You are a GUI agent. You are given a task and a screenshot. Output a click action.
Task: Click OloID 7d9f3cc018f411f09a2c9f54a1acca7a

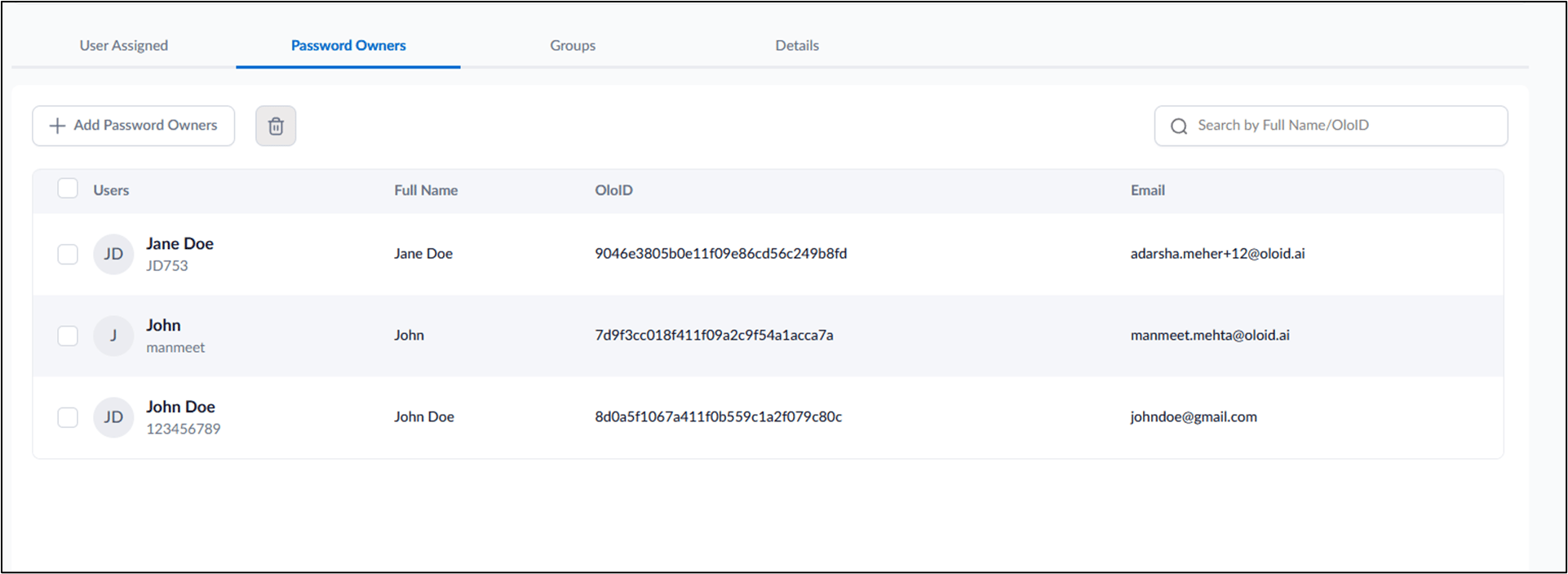714,336
